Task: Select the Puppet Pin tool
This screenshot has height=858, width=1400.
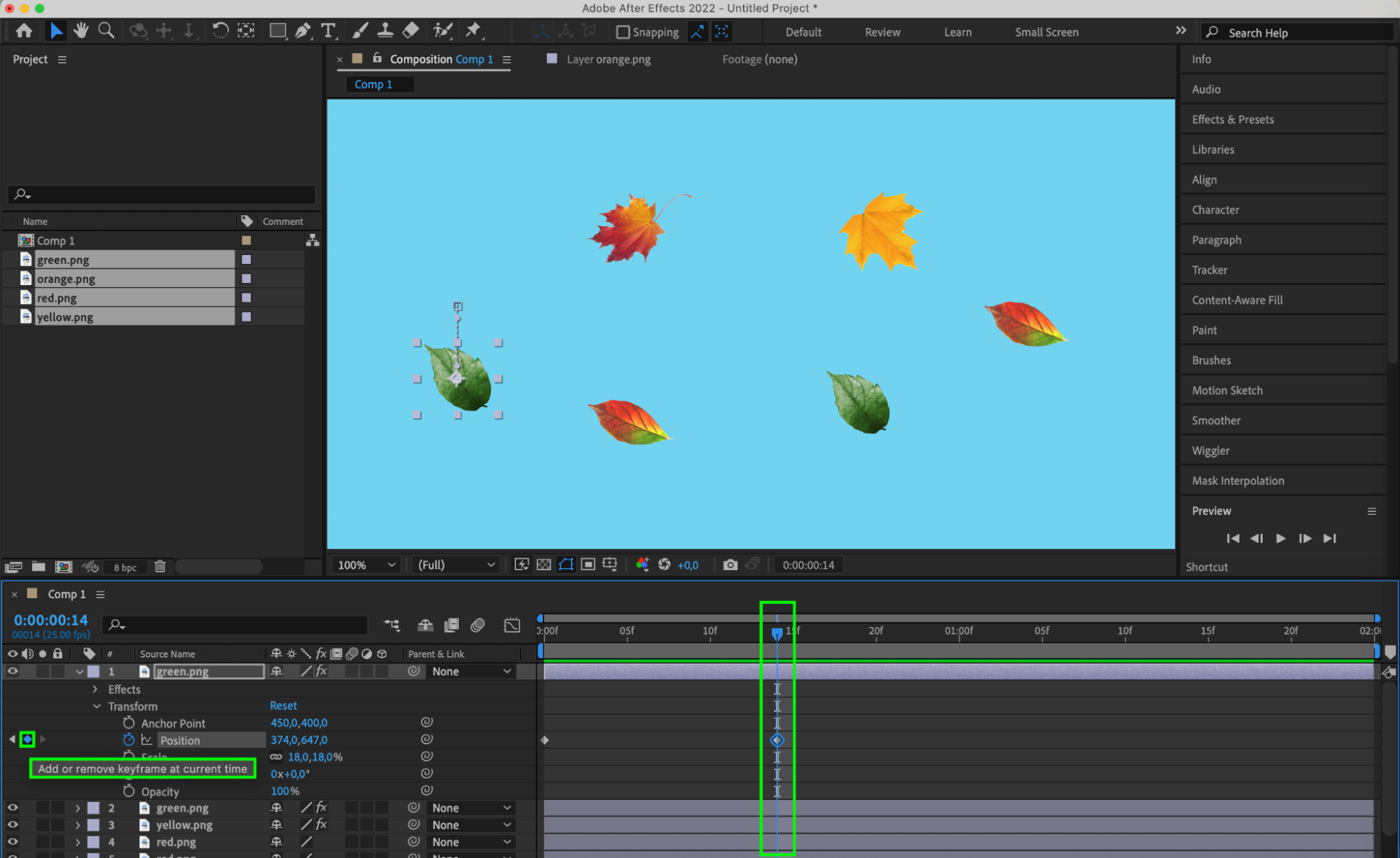Action: pyautogui.click(x=473, y=31)
